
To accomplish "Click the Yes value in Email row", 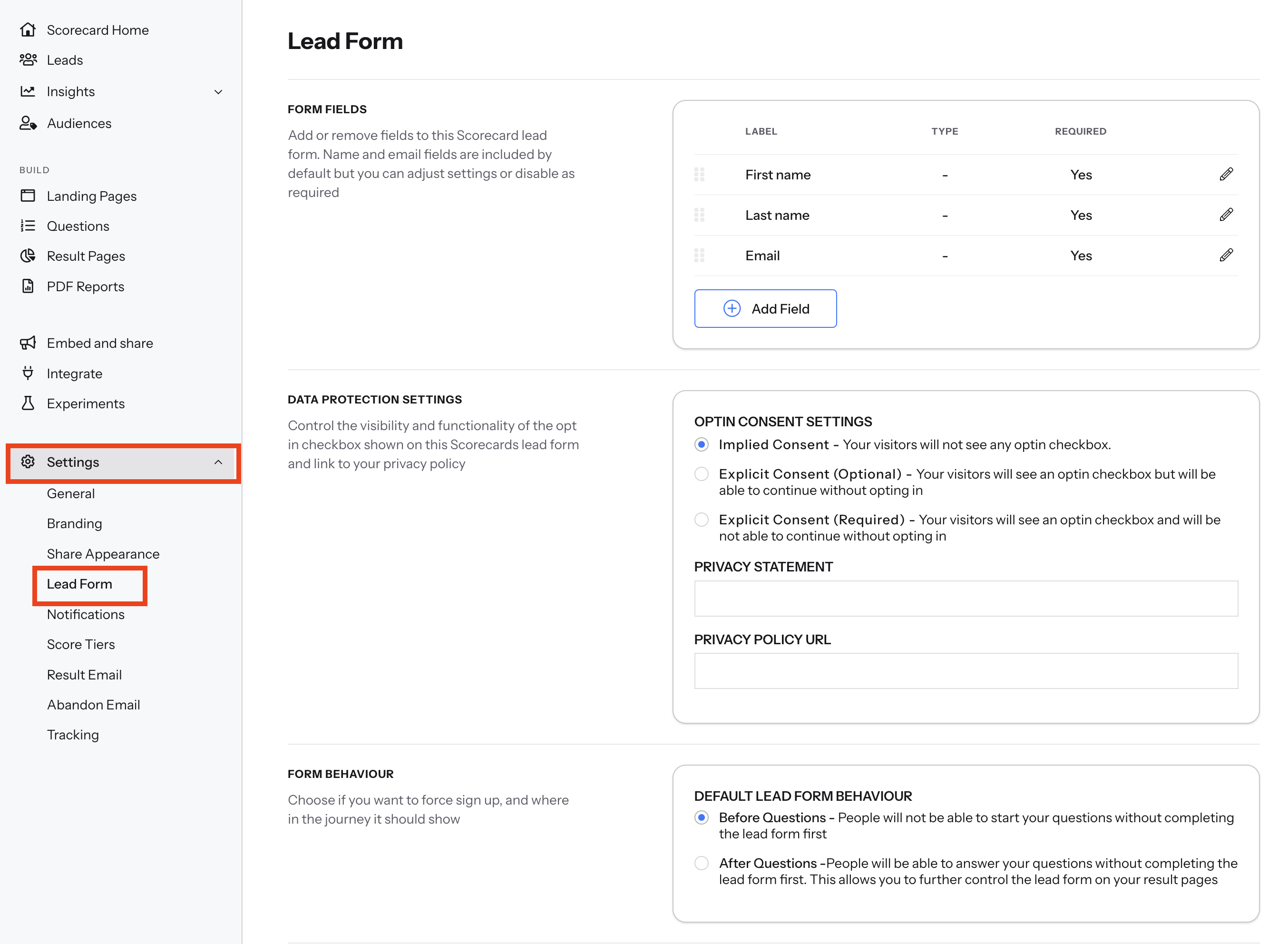I will tap(1081, 256).
